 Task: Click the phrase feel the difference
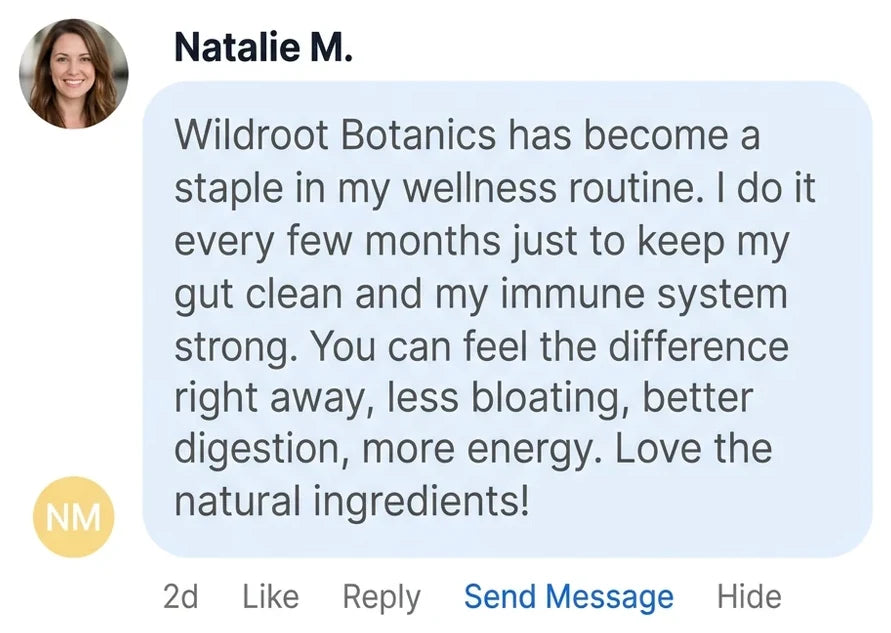coord(626,345)
